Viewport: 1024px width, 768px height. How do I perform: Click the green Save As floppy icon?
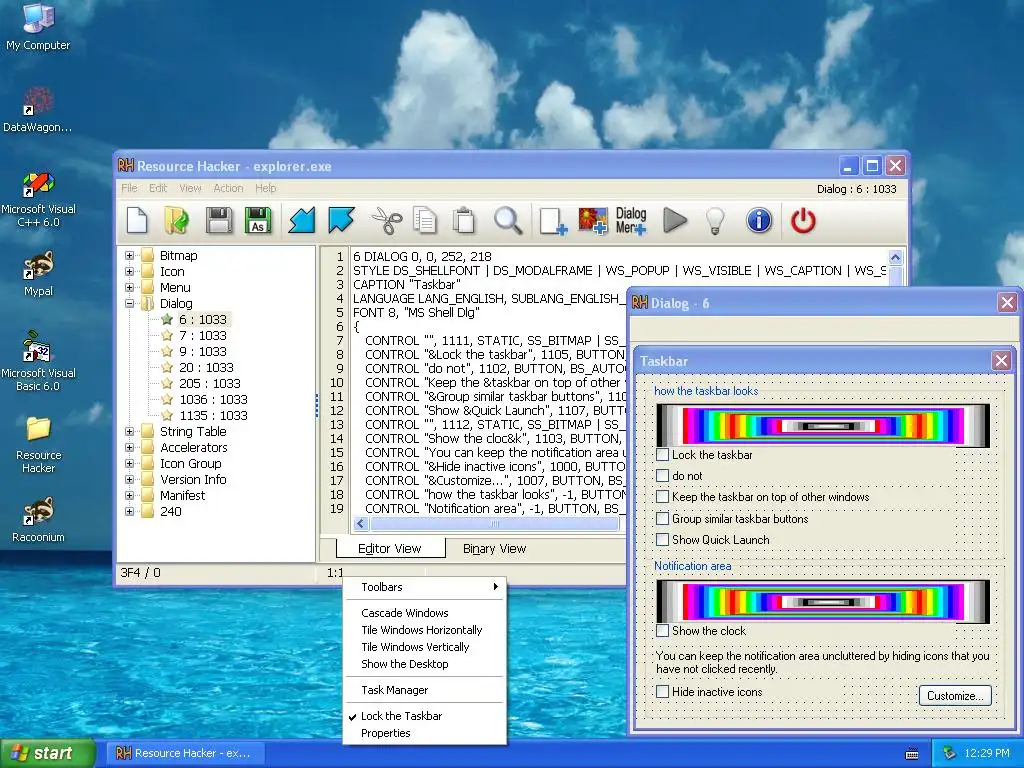pos(258,220)
